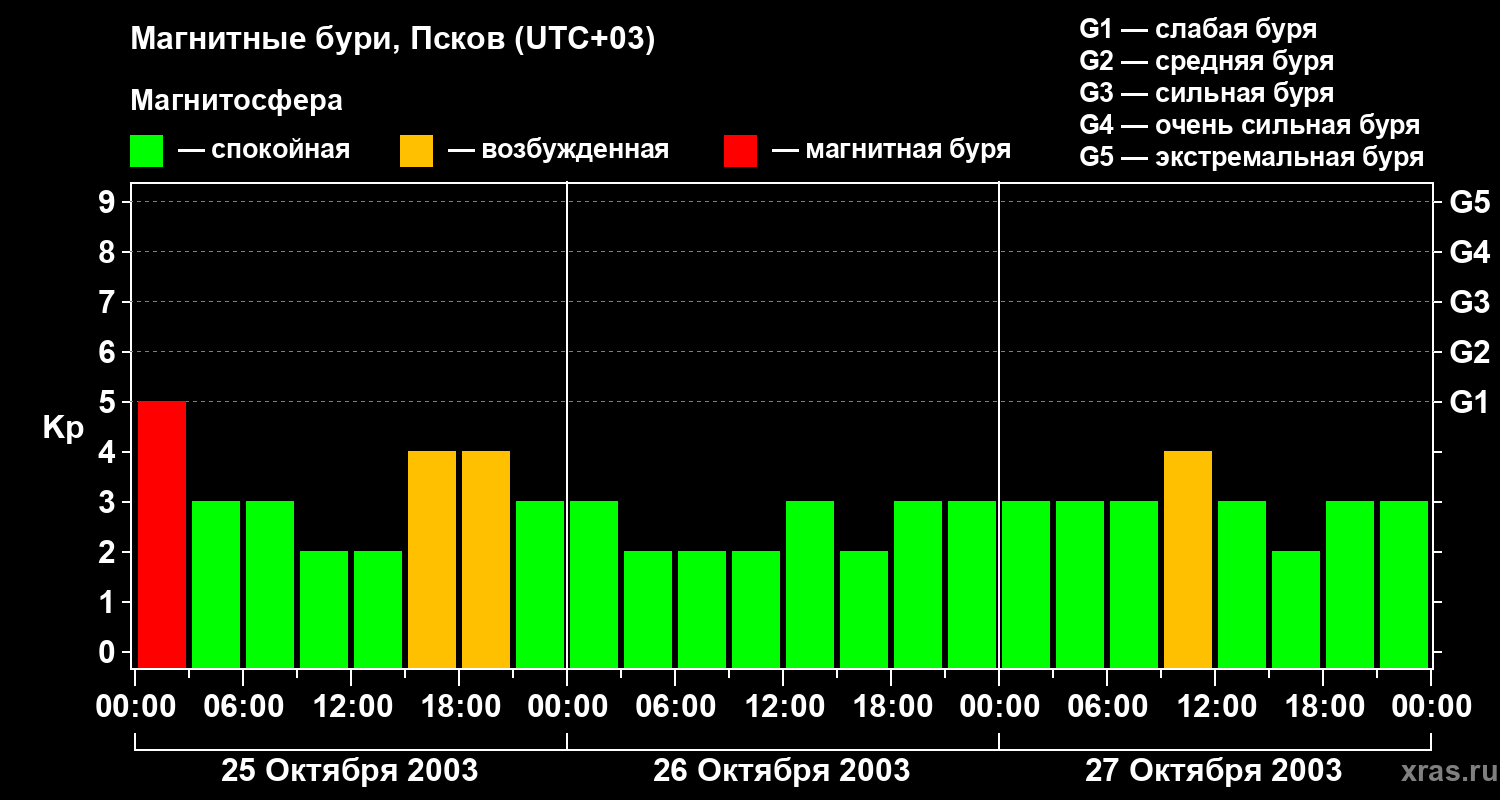Screen dimensions: 1500x800
Task: Click the 03:00–06:00 green bar on 25 October
Action: coord(216,585)
